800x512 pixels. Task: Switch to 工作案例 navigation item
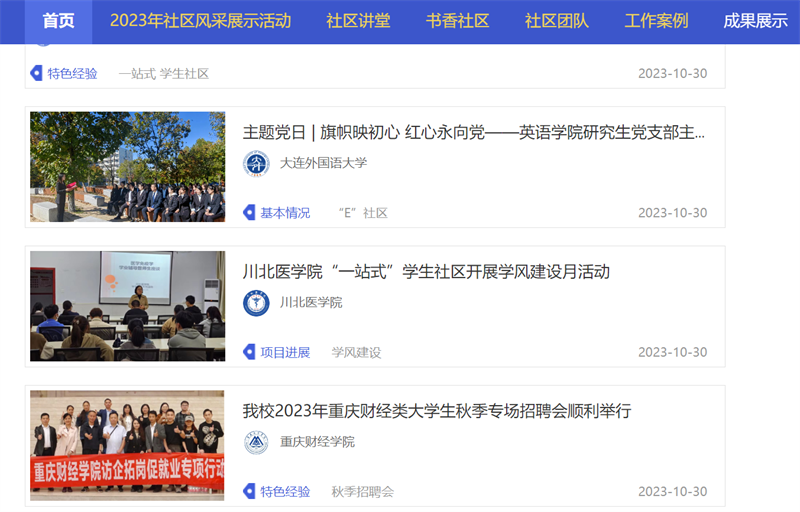[x=656, y=21]
